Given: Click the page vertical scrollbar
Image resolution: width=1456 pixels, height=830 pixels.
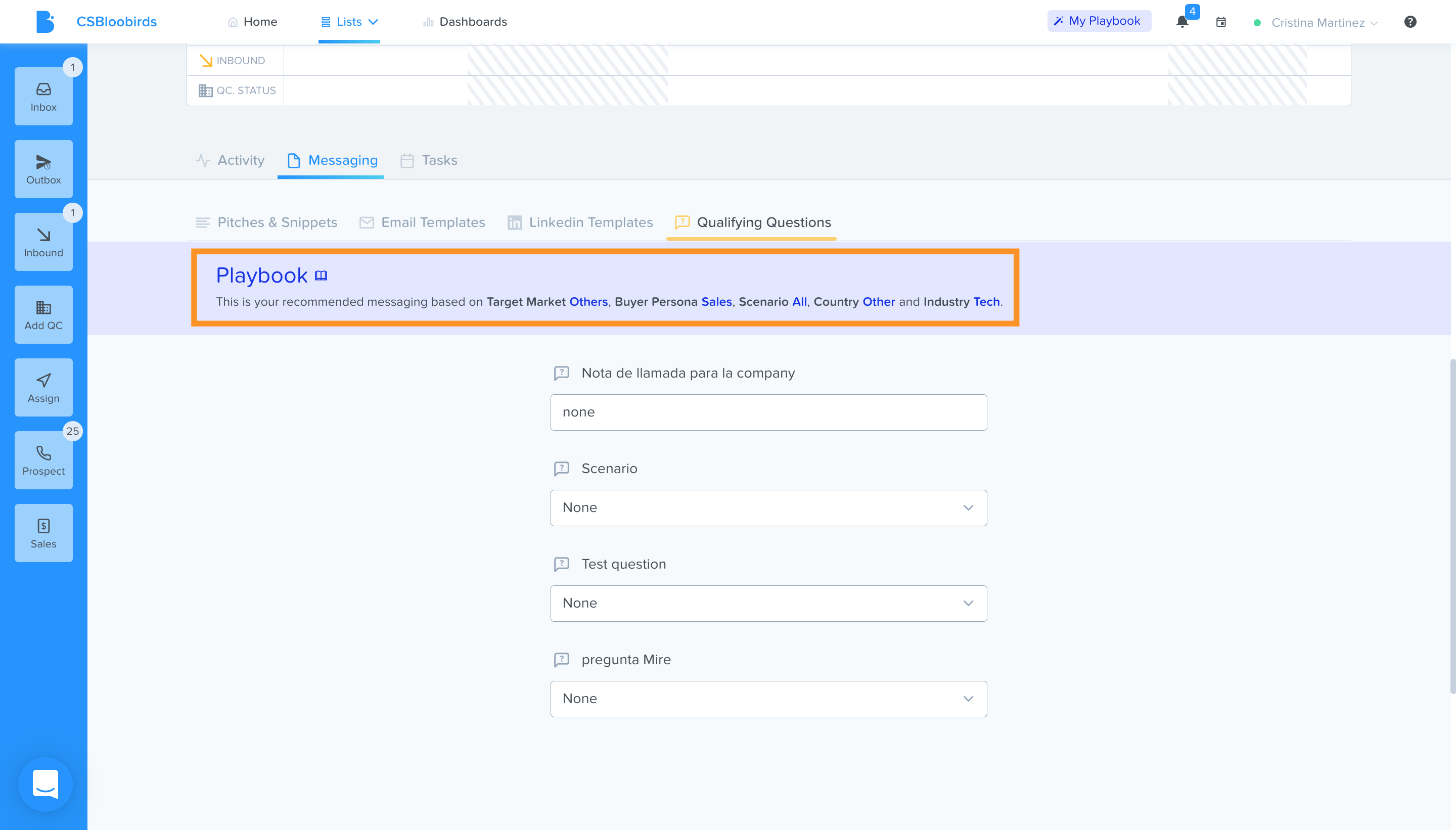Looking at the screenshot, I should pyautogui.click(x=1452, y=526).
